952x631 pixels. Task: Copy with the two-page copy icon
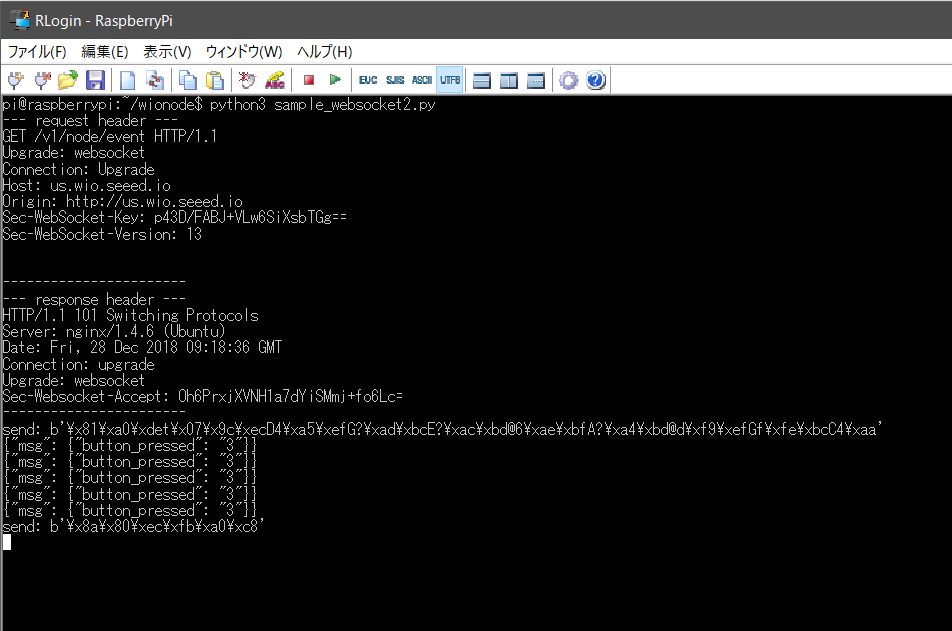tap(188, 80)
